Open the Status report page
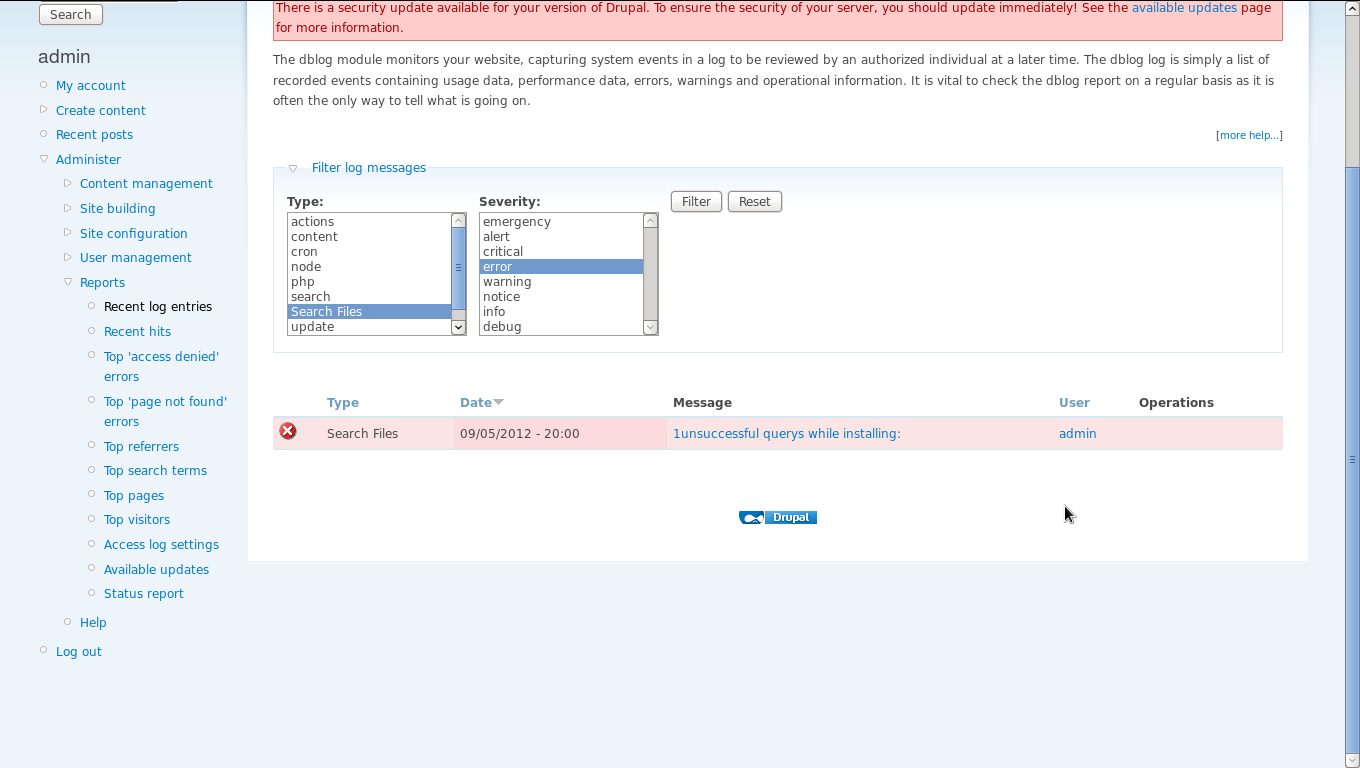The image size is (1360, 768). (144, 594)
